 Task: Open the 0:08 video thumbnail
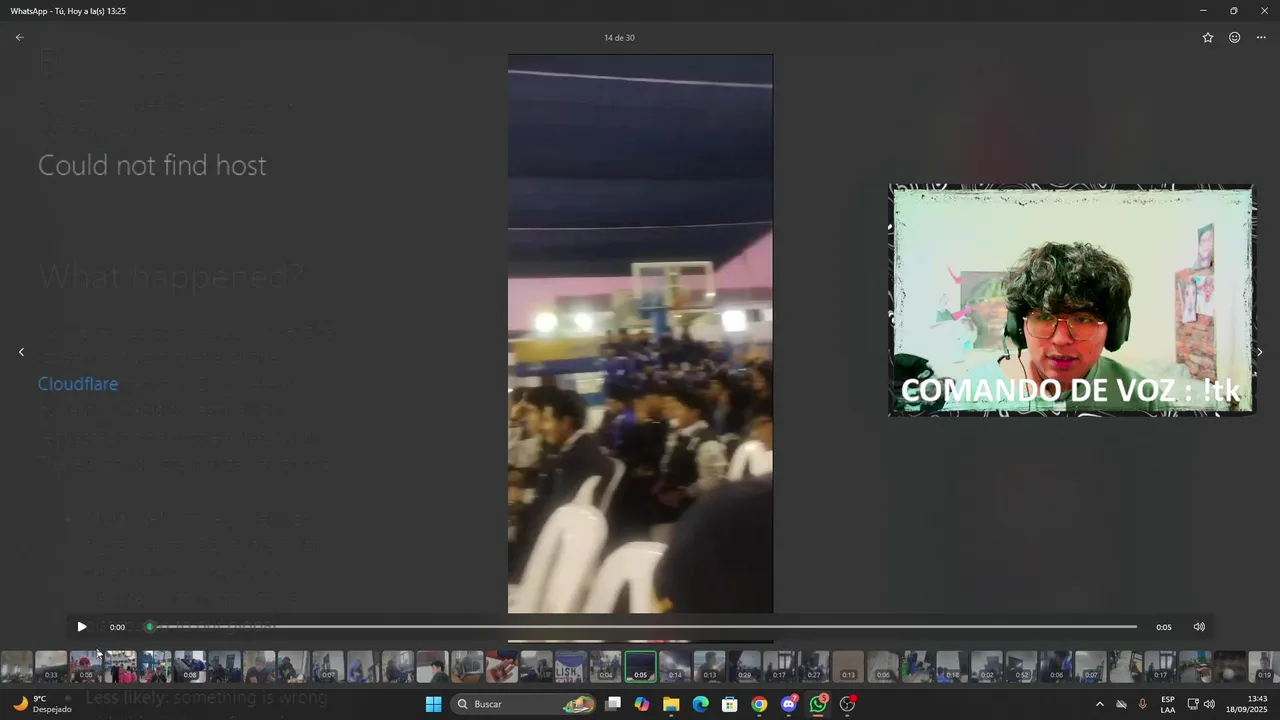[190, 666]
